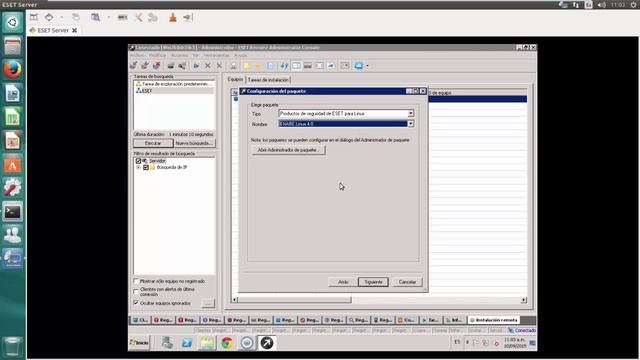Select the Instalación remota bottom tab
This screenshot has height=360, width=640.
pyautogui.click(x=493, y=320)
